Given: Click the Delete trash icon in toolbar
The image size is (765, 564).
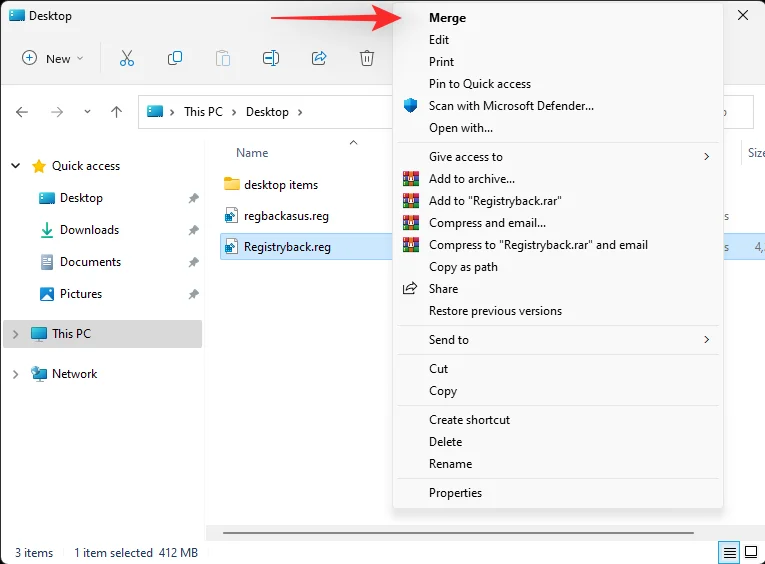Looking at the screenshot, I should point(367,58).
